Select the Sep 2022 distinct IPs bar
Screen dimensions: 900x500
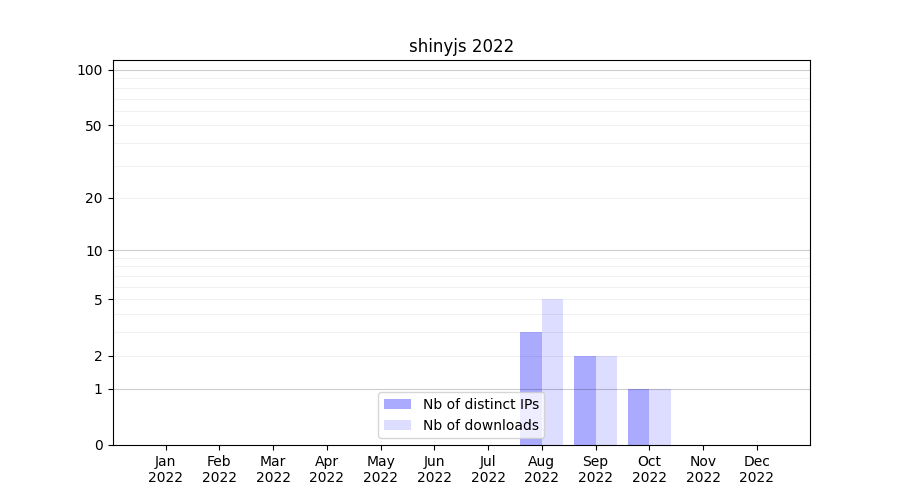pyautogui.click(x=584, y=400)
